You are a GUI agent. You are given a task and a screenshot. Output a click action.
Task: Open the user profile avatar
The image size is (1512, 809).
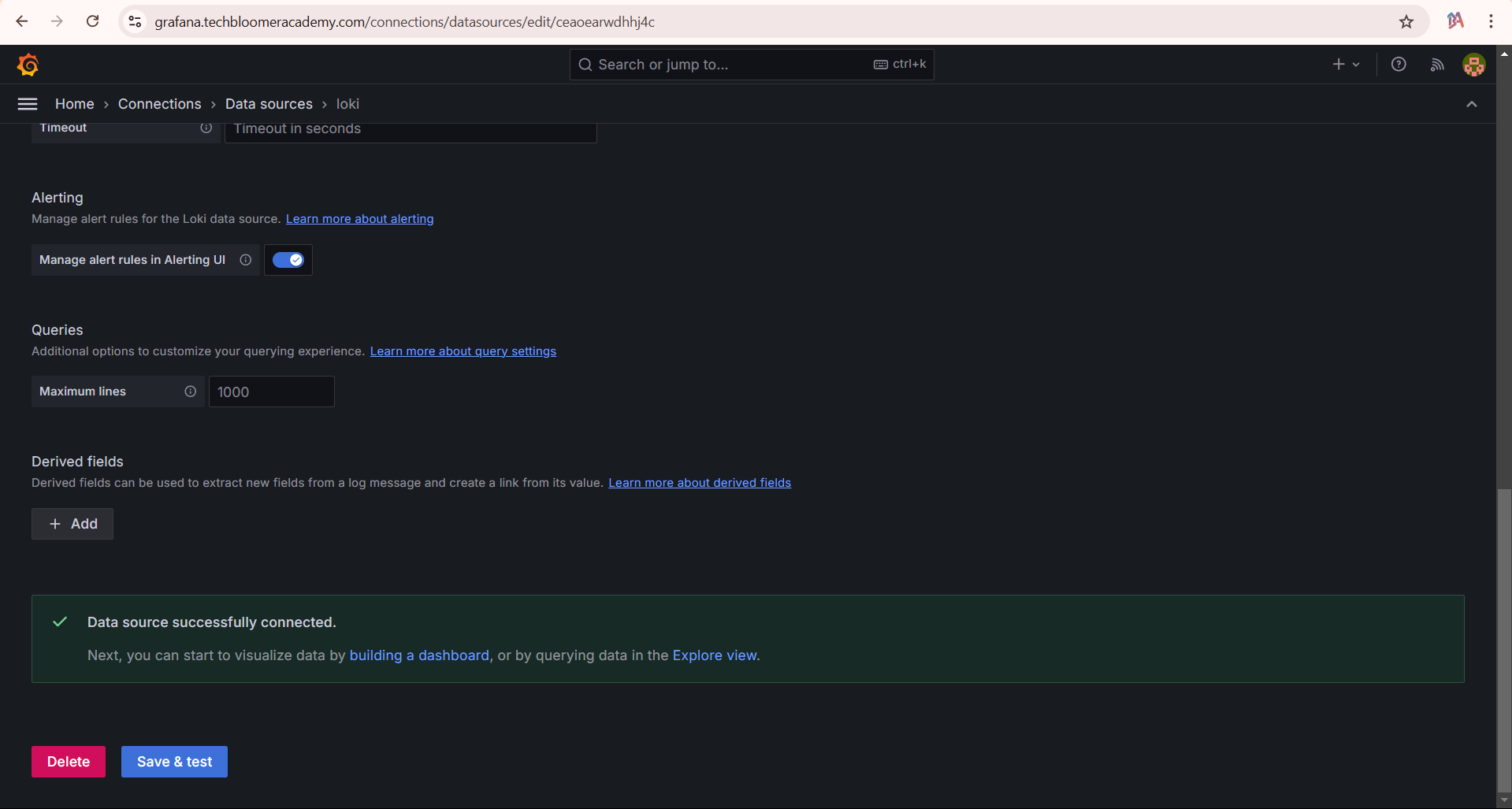1473,65
